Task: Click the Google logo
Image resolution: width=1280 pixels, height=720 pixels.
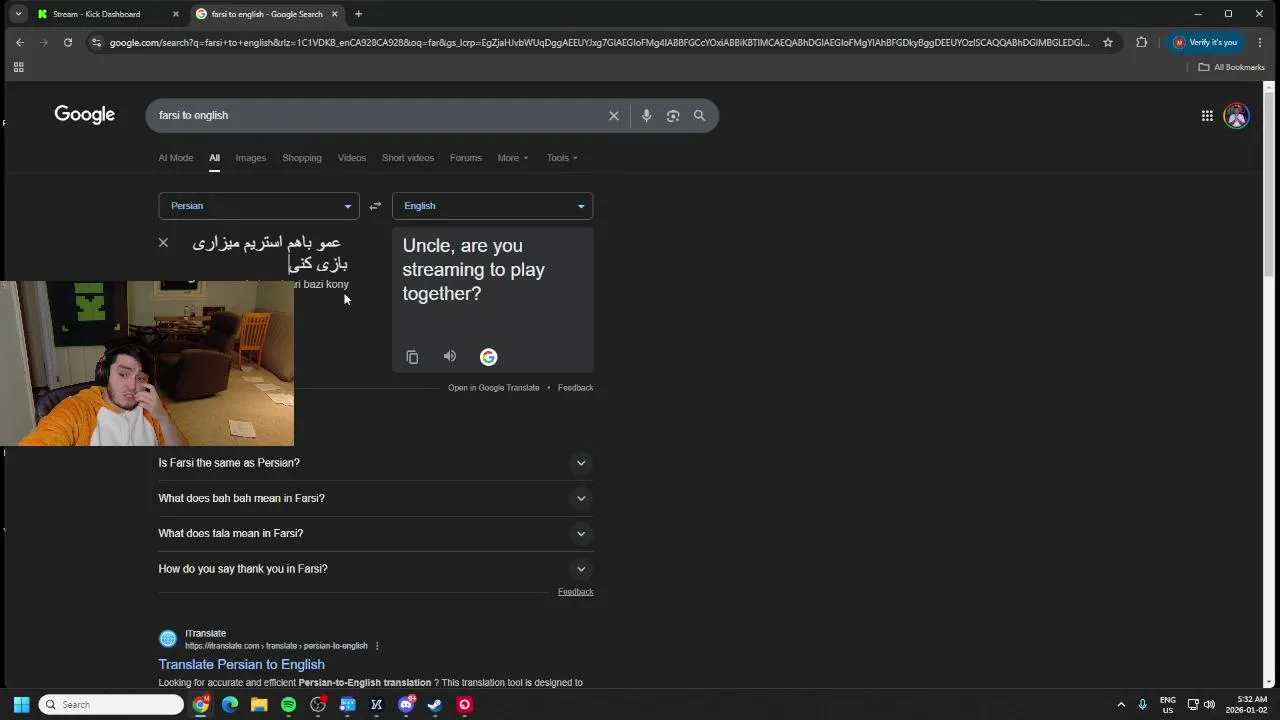Action: (85, 115)
